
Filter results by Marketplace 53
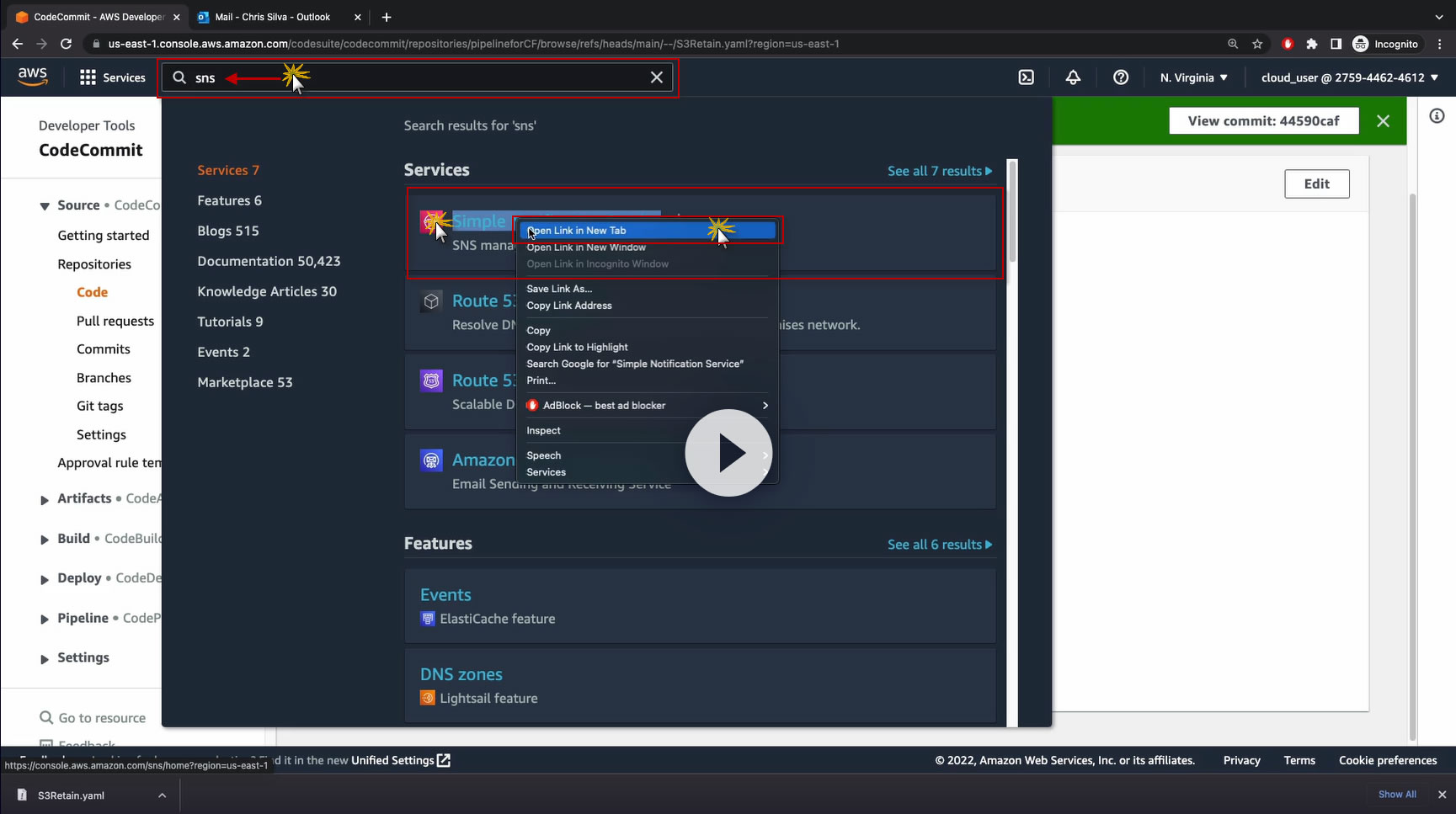[x=245, y=382]
